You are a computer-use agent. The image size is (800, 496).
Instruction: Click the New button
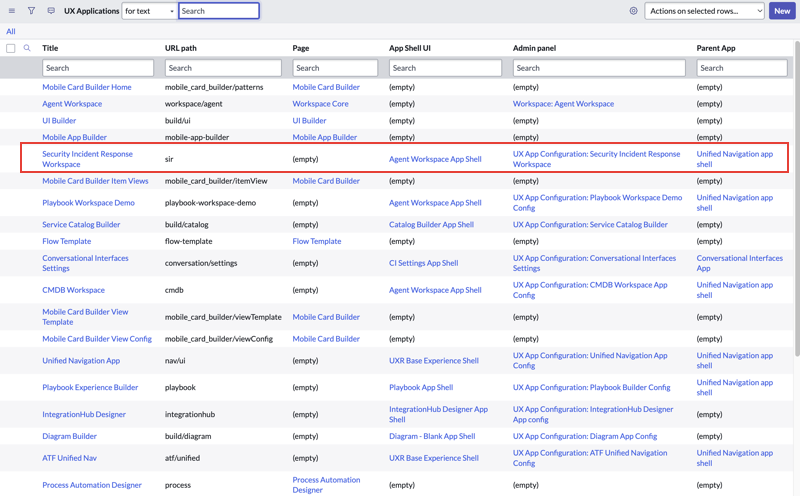(782, 11)
